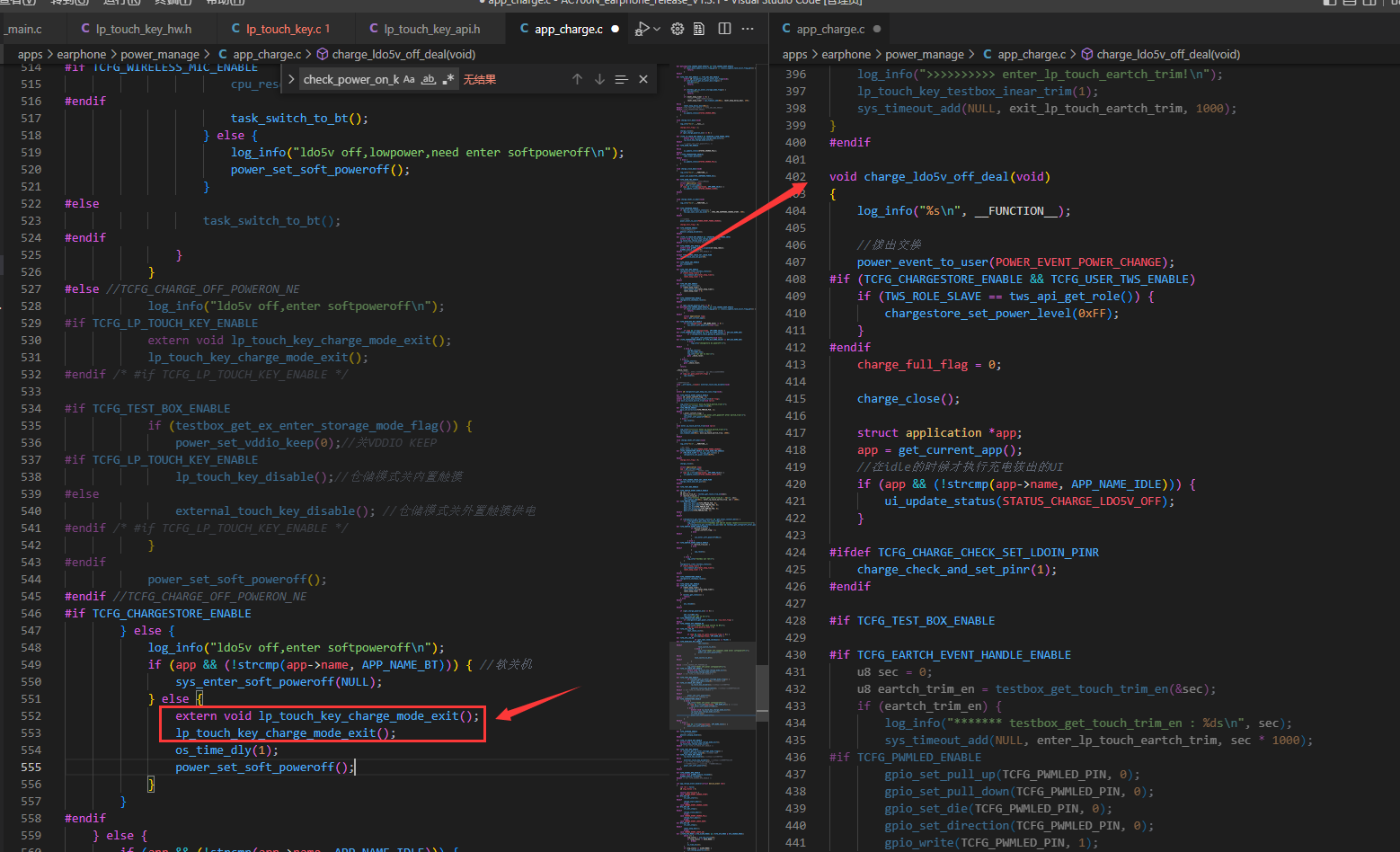The width and height of the screenshot is (1400, 852).
Task: Open the More Actions ellipsis menu
Action: pos(748,29)
